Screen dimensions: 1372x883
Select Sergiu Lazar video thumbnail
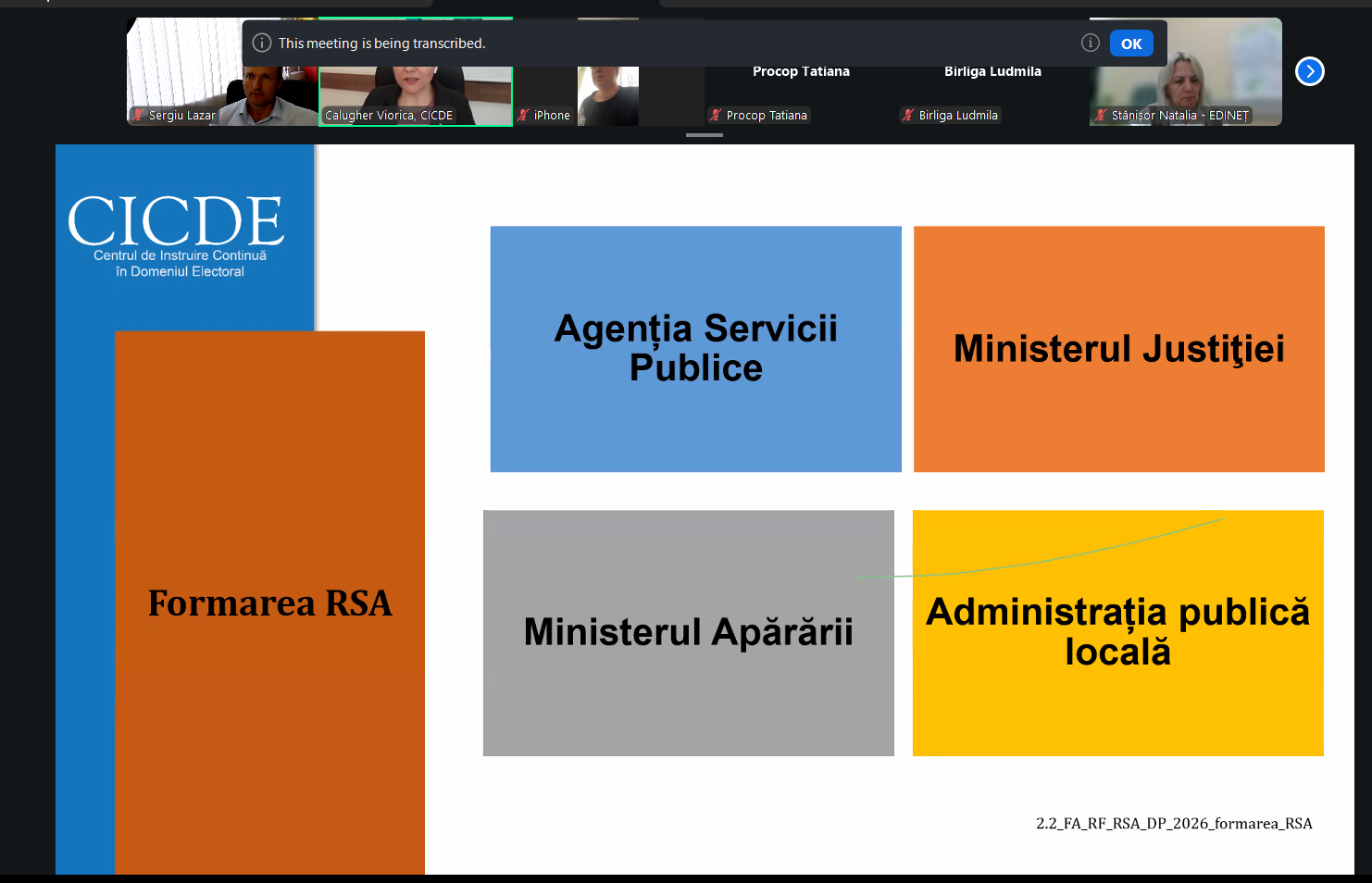point(222,72)
